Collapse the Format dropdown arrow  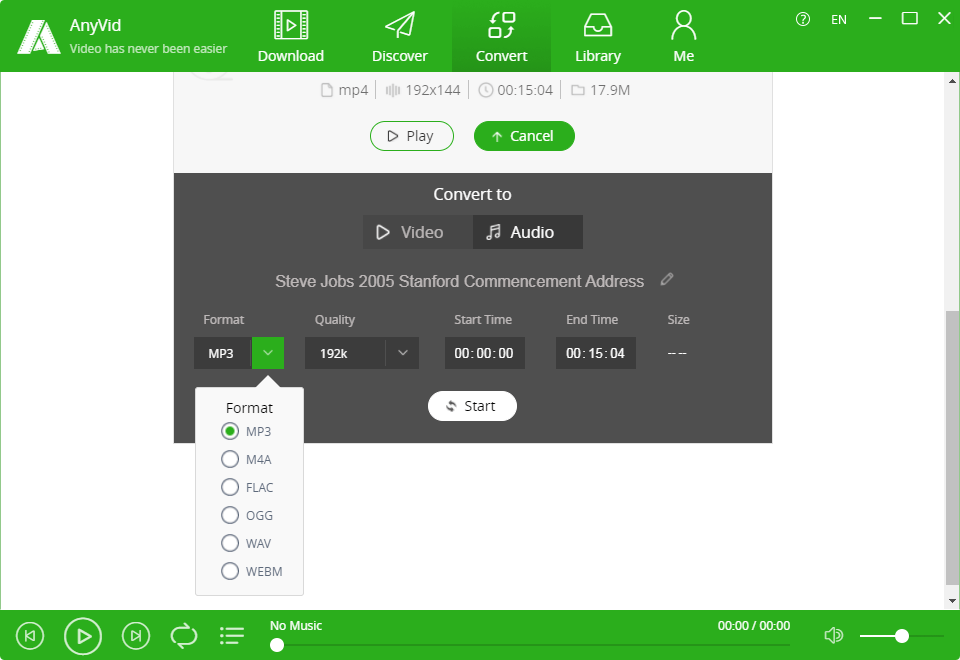[x=268, y=353]
